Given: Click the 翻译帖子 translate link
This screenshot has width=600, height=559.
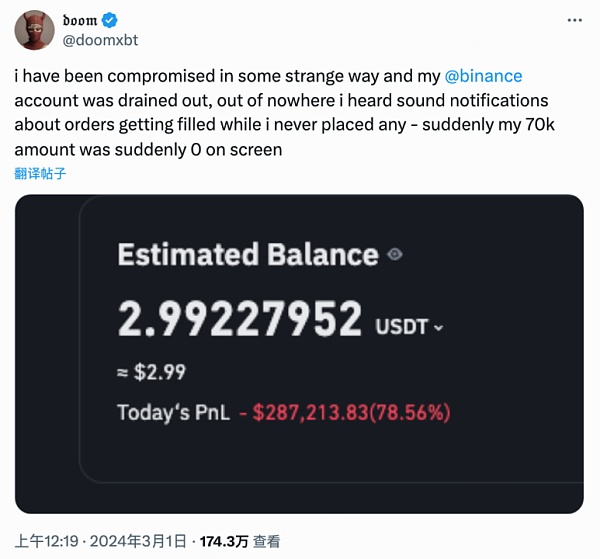Looking at the screenshot, I should pyautogui.click(x=41, y=172).
